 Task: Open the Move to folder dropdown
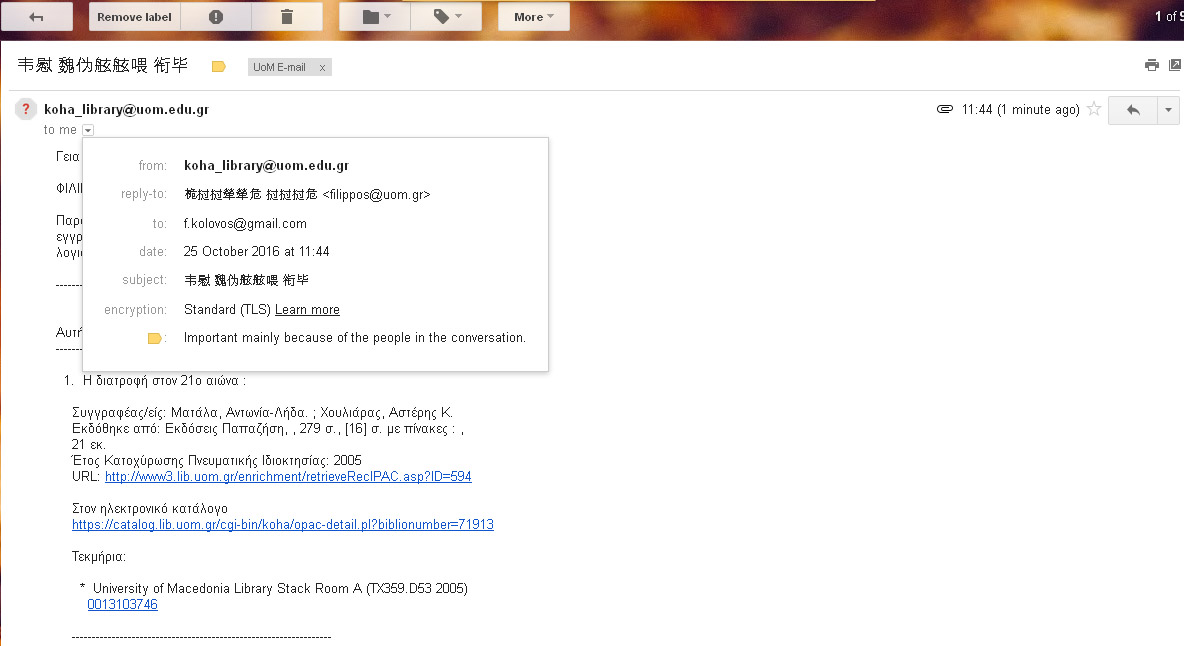[375, 17]
